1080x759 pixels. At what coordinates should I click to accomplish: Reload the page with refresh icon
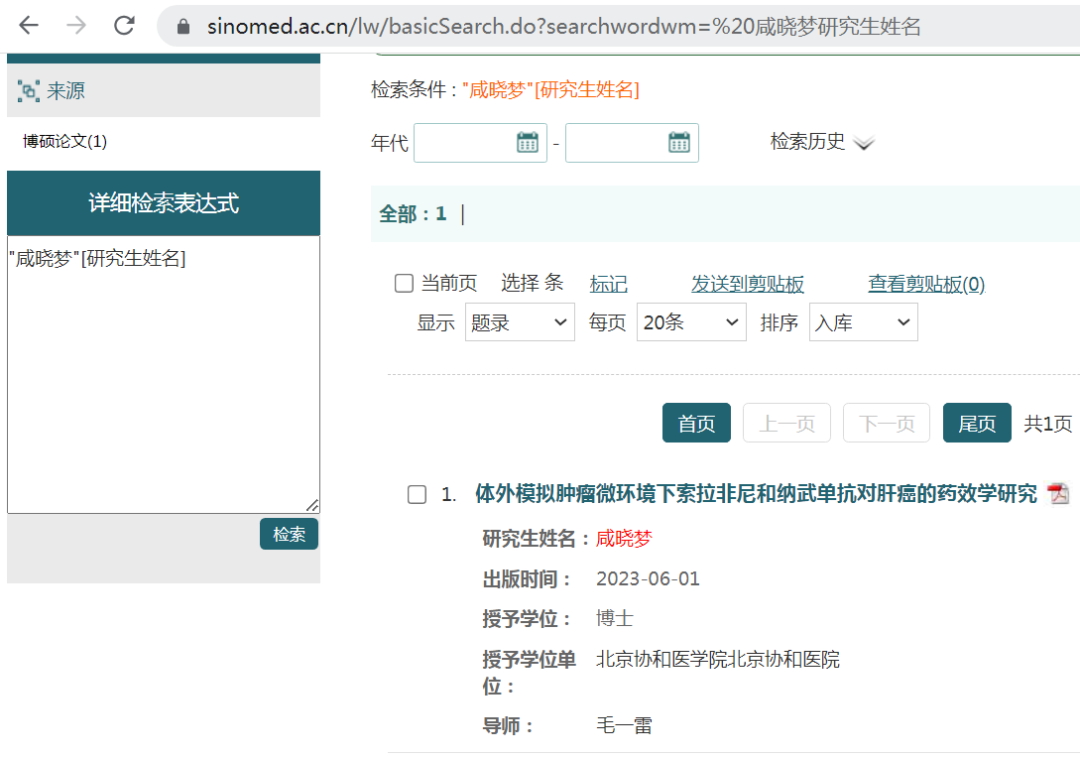124,26
